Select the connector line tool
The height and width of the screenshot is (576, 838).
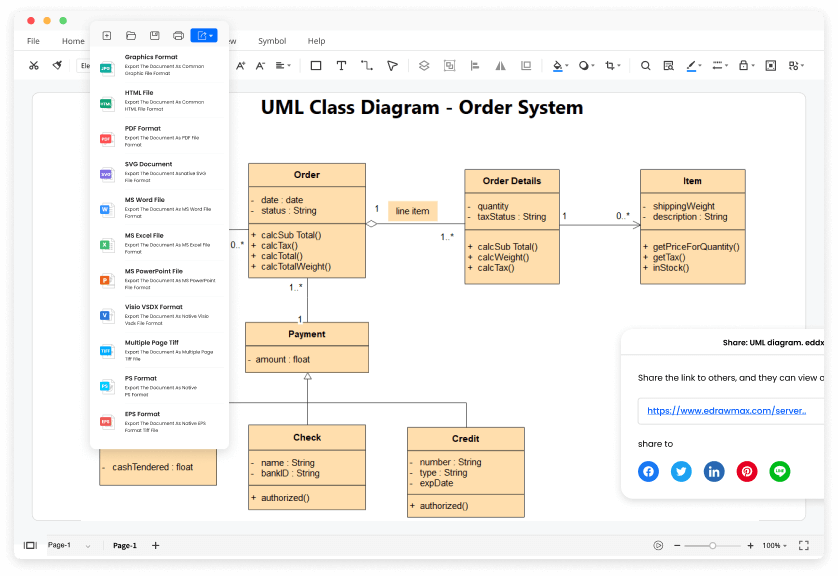[367, 66]
